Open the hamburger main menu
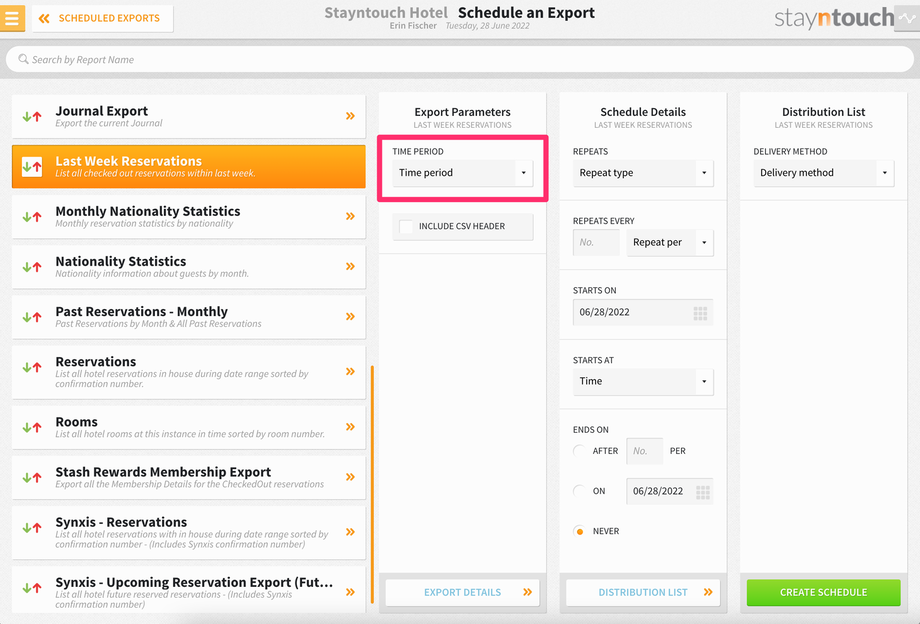Screen dimensions: 920x624 (12, 18)
